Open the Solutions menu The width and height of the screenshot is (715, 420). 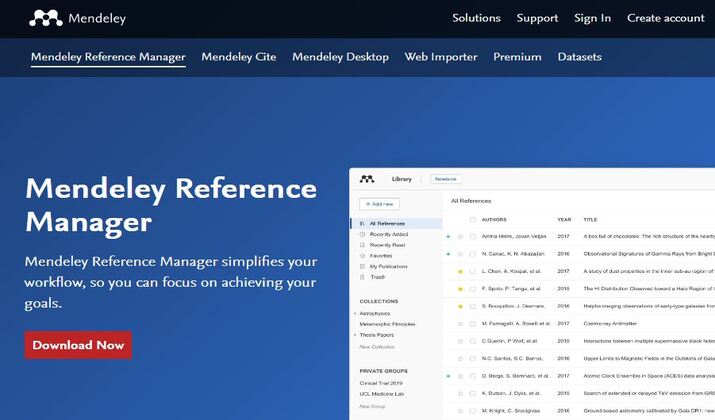477,18
